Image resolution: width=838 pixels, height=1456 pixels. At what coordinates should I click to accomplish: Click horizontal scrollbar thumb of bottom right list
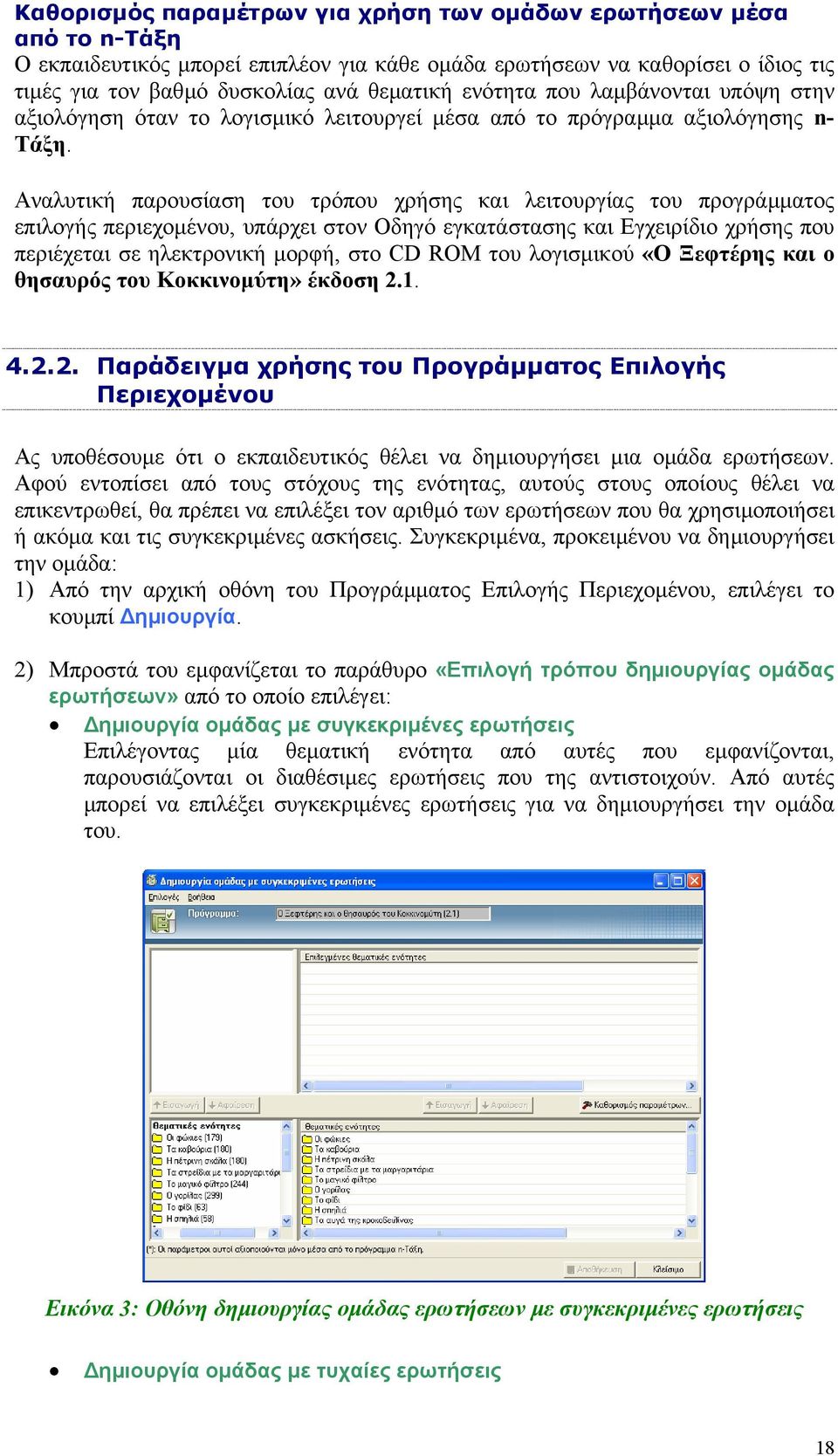click(440, 1233)
